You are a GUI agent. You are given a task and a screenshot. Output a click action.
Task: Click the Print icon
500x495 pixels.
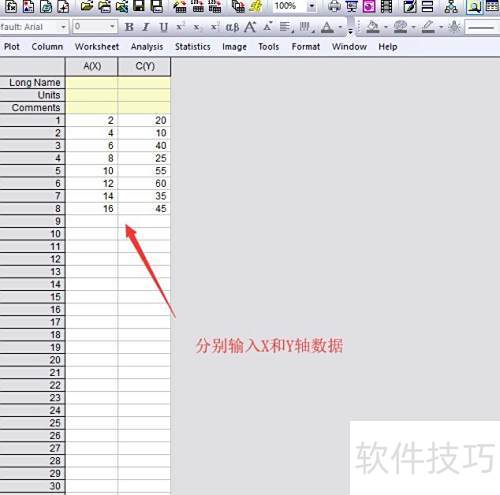pos(334,6)
